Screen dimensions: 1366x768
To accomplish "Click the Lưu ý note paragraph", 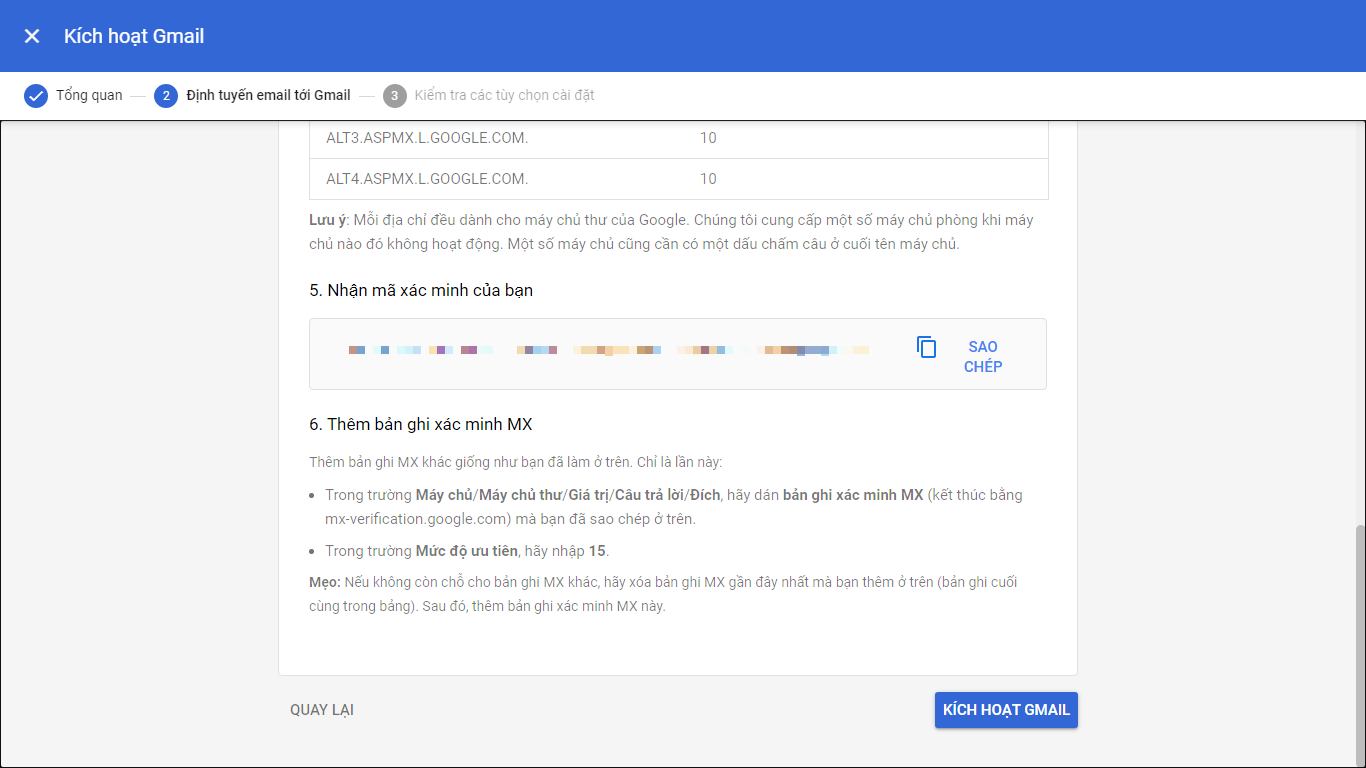I will [672, 232].
